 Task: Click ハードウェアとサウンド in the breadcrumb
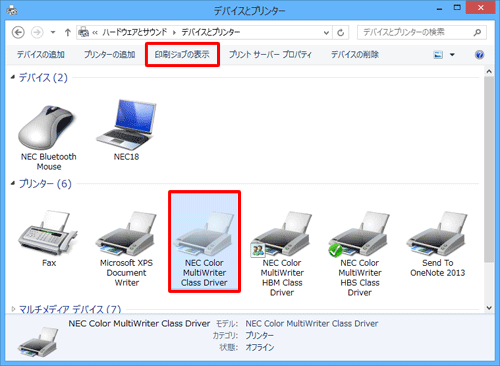click(134, 32)
